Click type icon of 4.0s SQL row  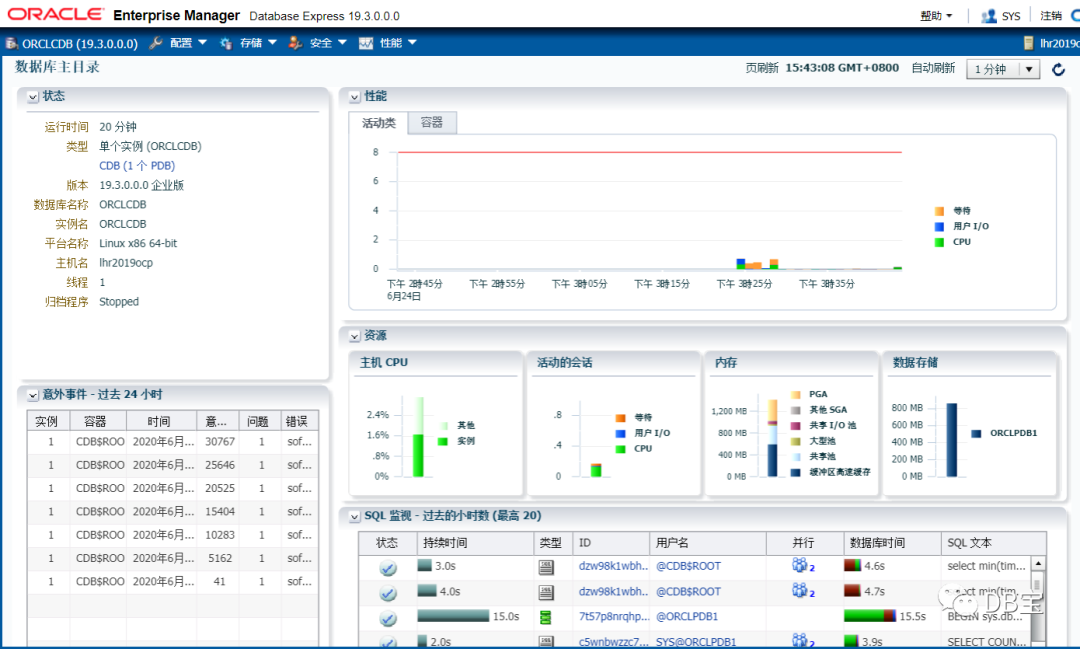click(x=546, y=592)
